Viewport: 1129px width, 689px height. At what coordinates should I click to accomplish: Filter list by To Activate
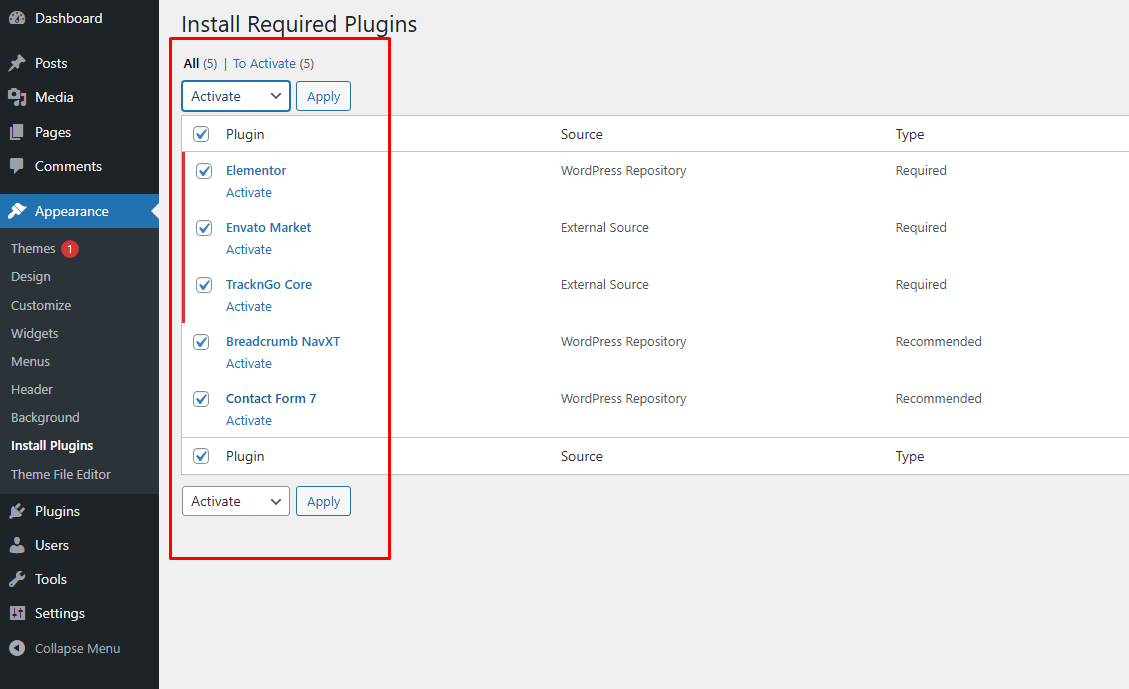264,63
